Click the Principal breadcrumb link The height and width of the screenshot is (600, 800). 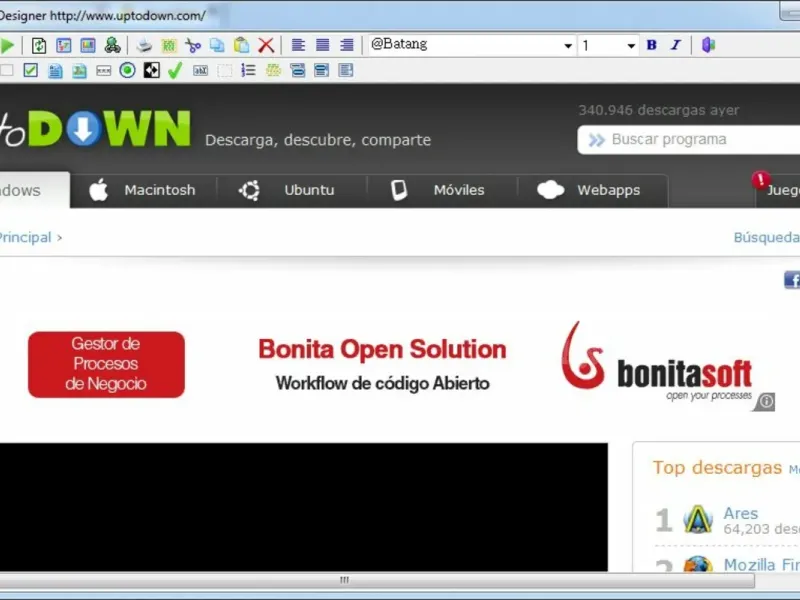point(25,237)
